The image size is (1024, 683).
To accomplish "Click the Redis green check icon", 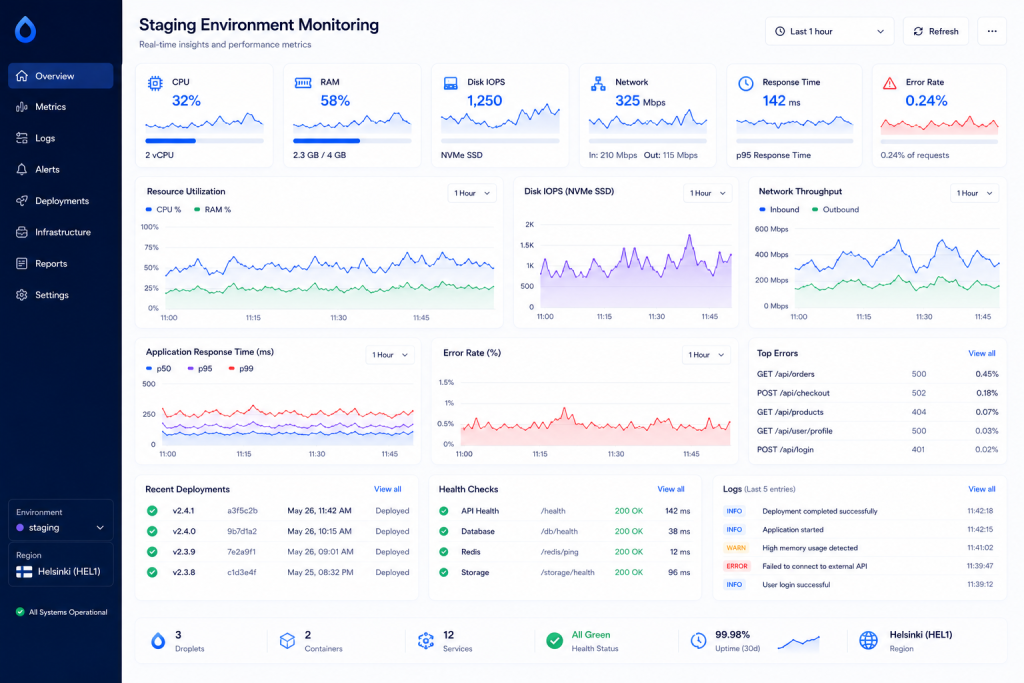I will (x=443, y=552).
